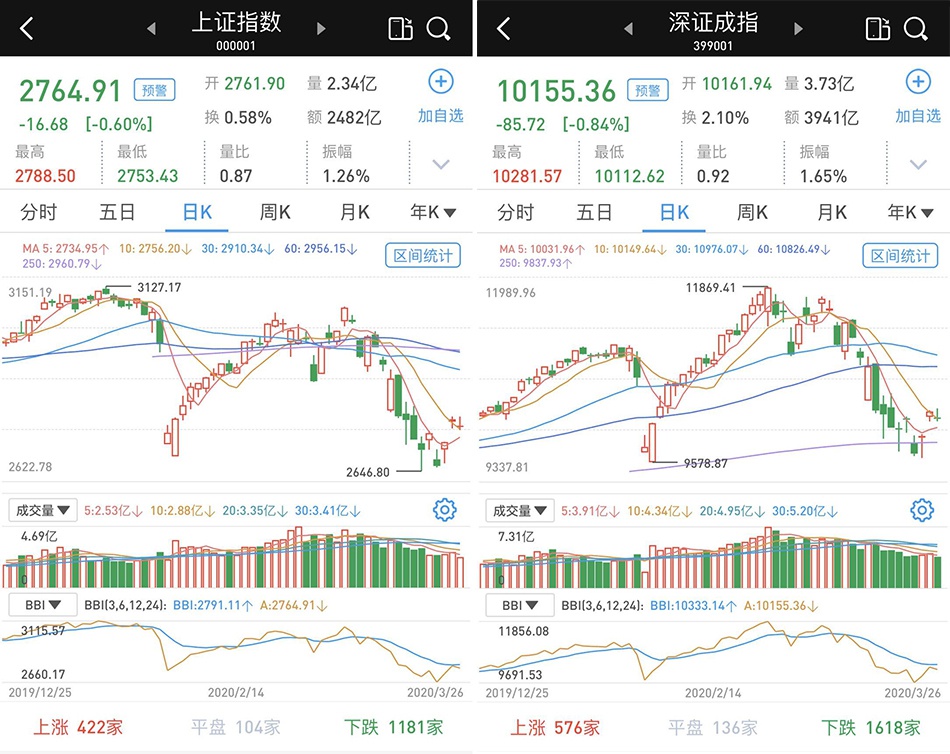The height and width of the screenshot is (754, 950).
Task: Switch 上证指数 to 分时 tab
Action: tap(38, 212)
